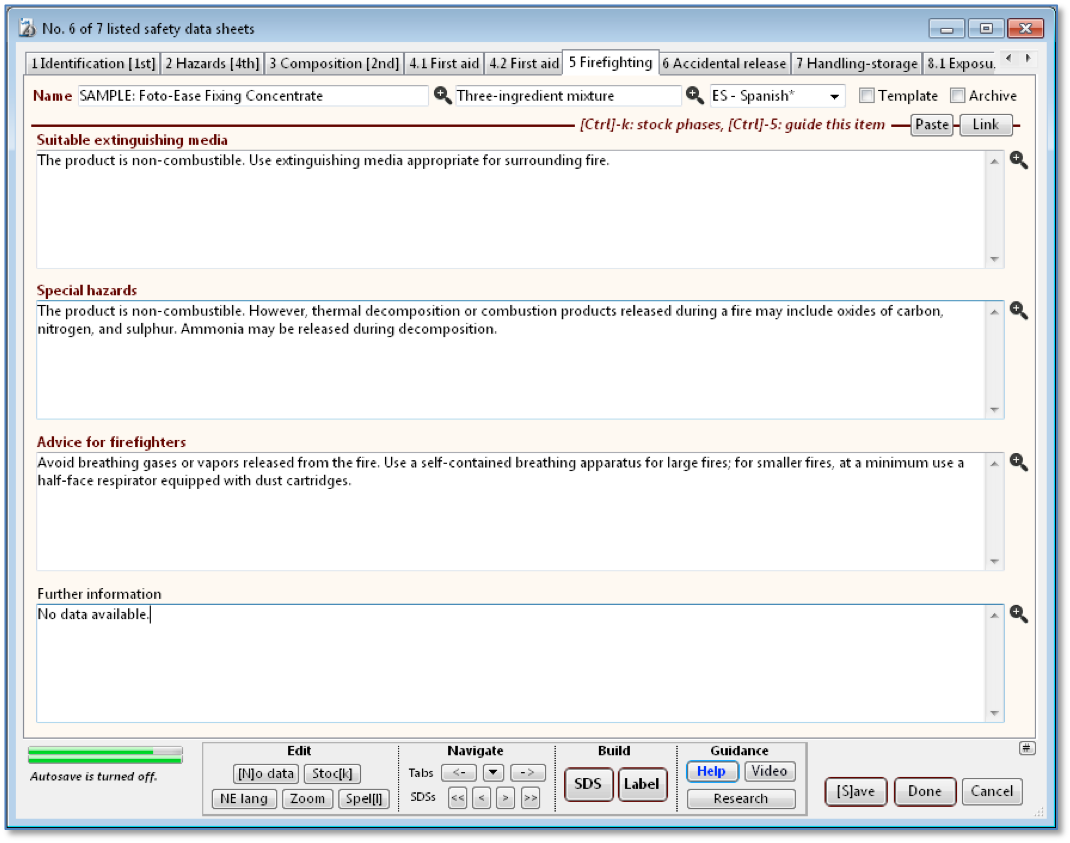Viewport: 1070px width, 843px height.
Task: Click inside the Further information text area
Action: (510, 663)
